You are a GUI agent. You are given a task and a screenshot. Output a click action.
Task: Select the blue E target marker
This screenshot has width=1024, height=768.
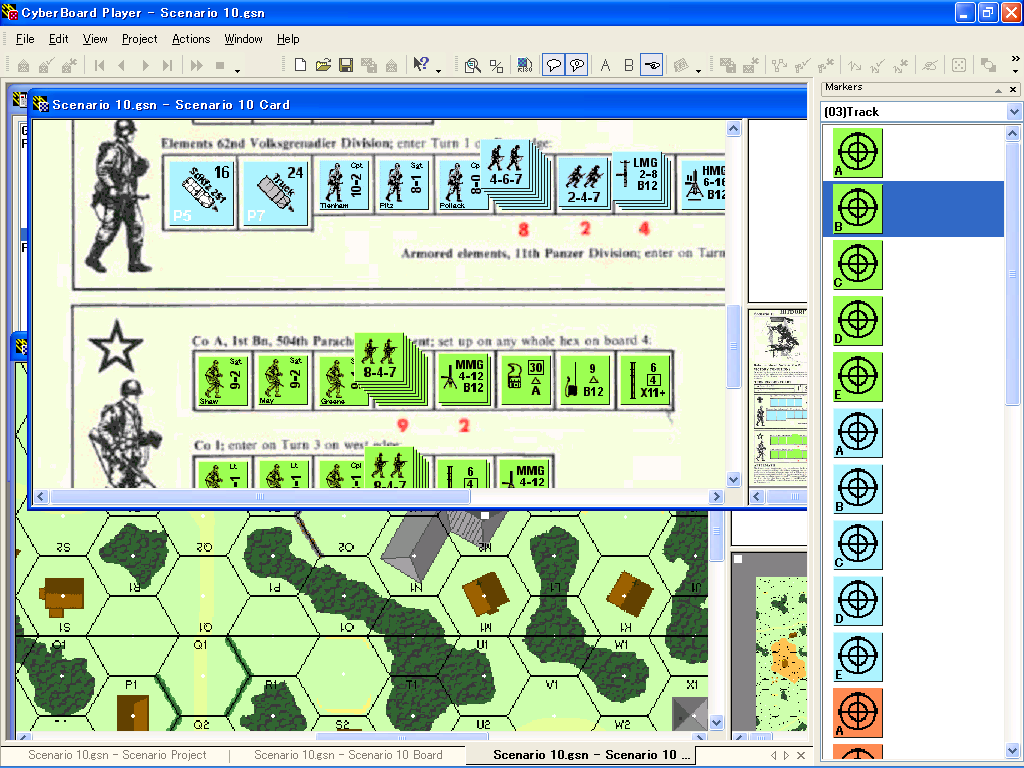tap(857, 657)
